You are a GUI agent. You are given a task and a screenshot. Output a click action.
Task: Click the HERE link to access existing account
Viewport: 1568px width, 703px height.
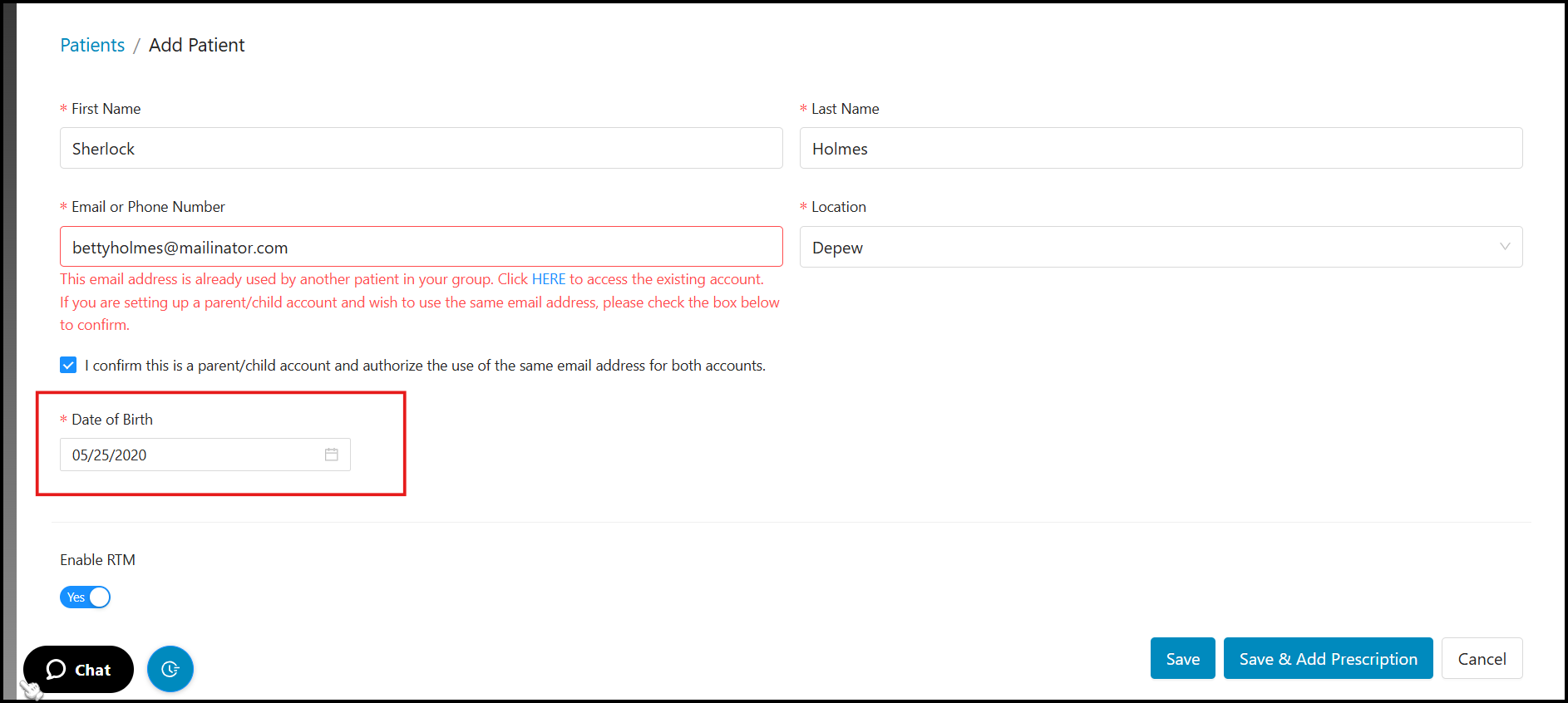click(x=549, y=279)
